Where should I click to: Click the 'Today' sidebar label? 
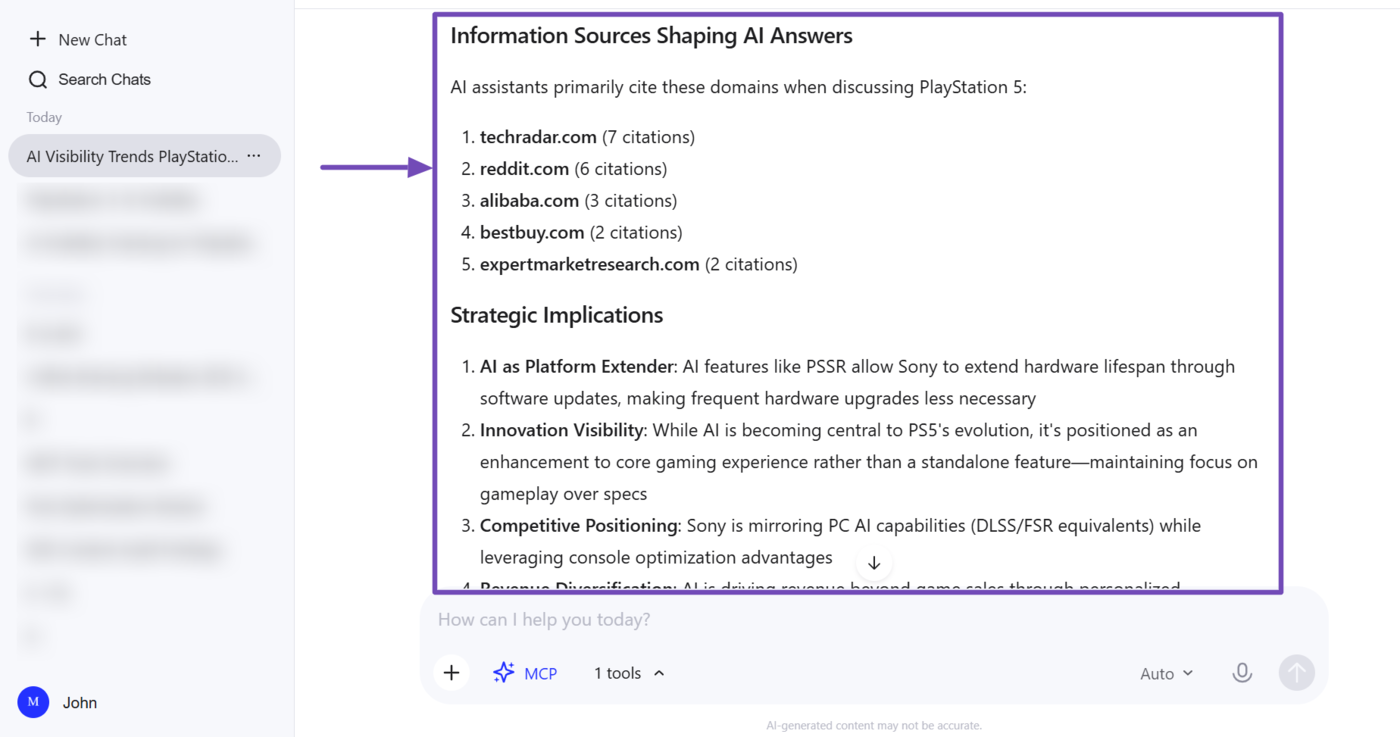click(44, 117)
